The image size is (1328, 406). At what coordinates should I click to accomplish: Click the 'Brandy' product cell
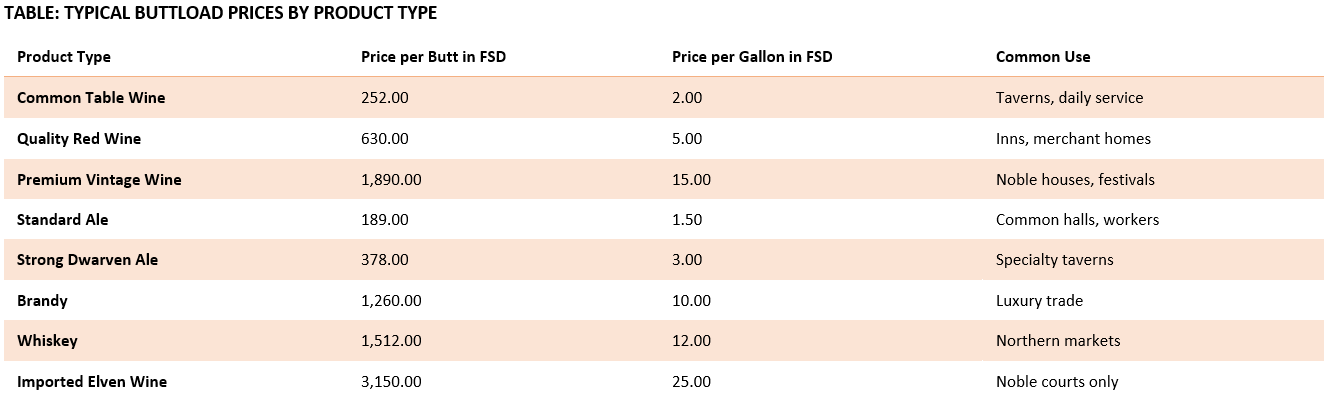pos(42,301)
